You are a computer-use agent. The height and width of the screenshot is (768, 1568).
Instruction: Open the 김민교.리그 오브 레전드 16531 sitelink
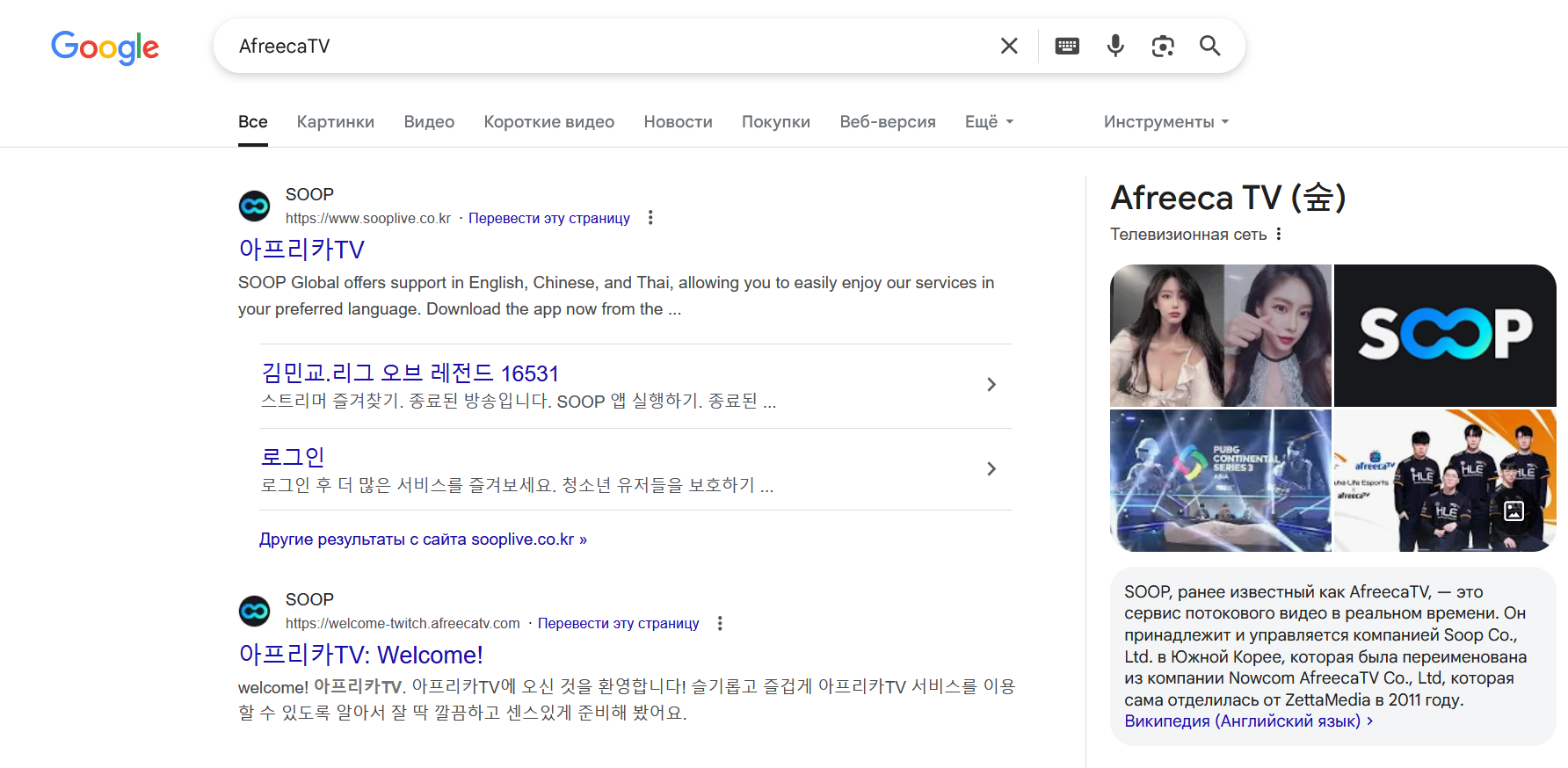pyautogui.click(x=410, y=373)
